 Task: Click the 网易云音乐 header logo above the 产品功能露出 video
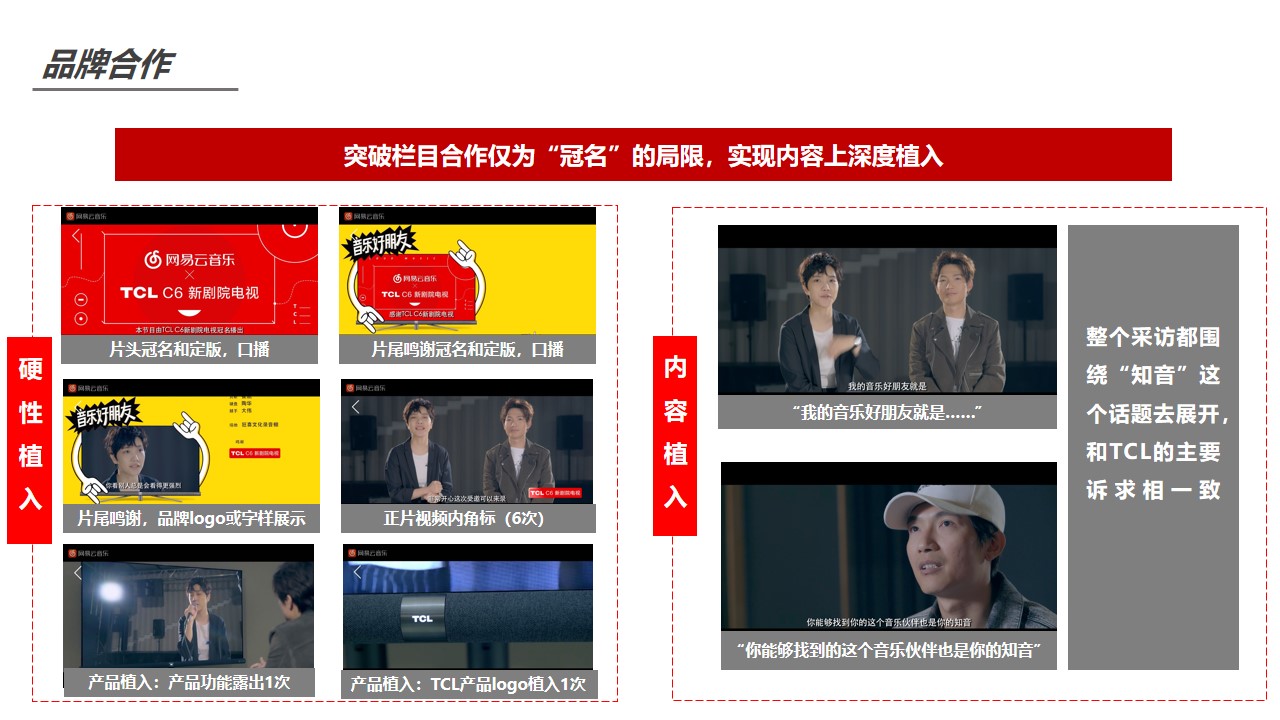[88, 553]
